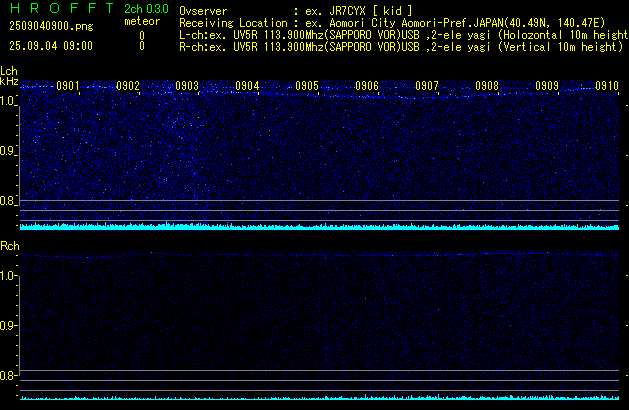Click the Lch 1.0 frequency axis label
Viewport: 629px width, 410px height.
[7, 101]
